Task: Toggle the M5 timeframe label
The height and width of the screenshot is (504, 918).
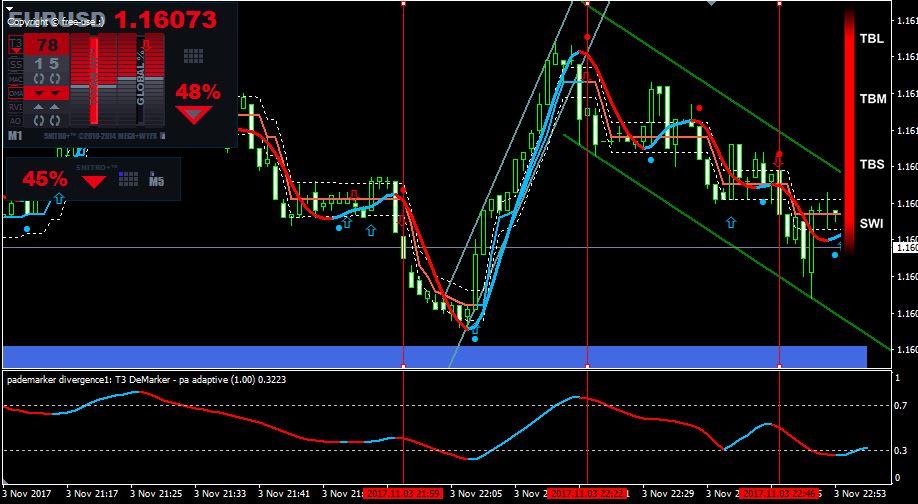Action: click(x=156, y=180)
